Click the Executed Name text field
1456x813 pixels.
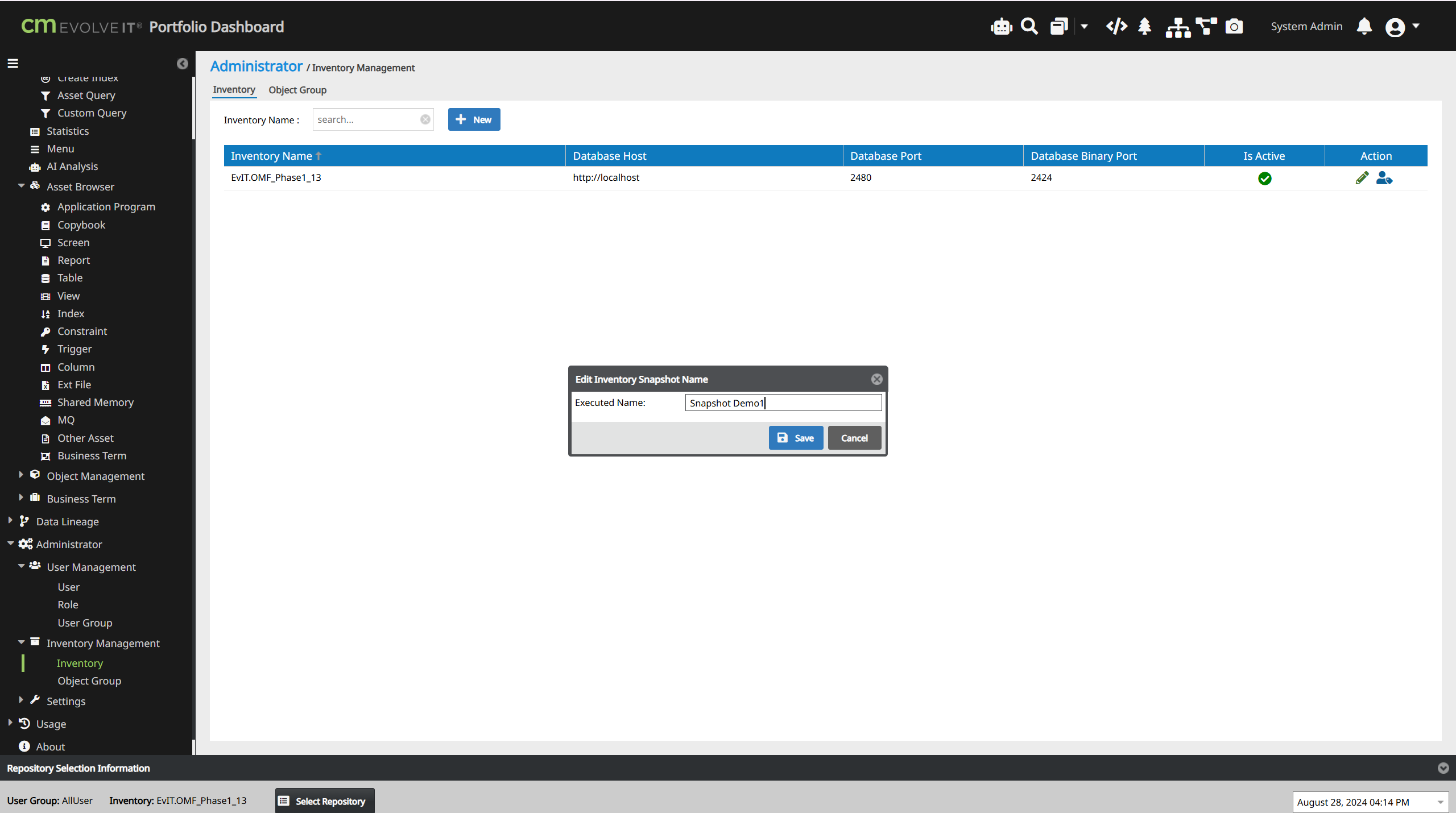[x=783, y=403]
